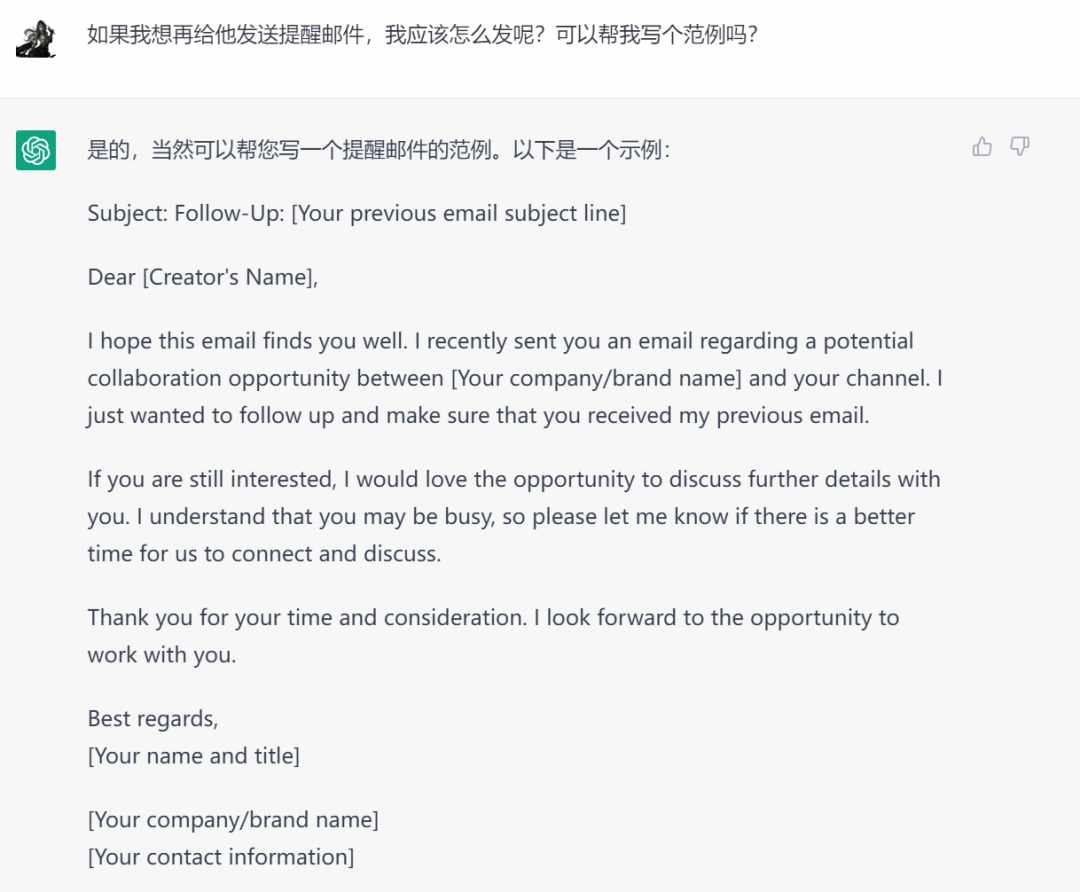Viewport: 1080px width, 892px height.
Task: Click the '[Your contact information]' placeholder
Action: click(x=221, y=857)
